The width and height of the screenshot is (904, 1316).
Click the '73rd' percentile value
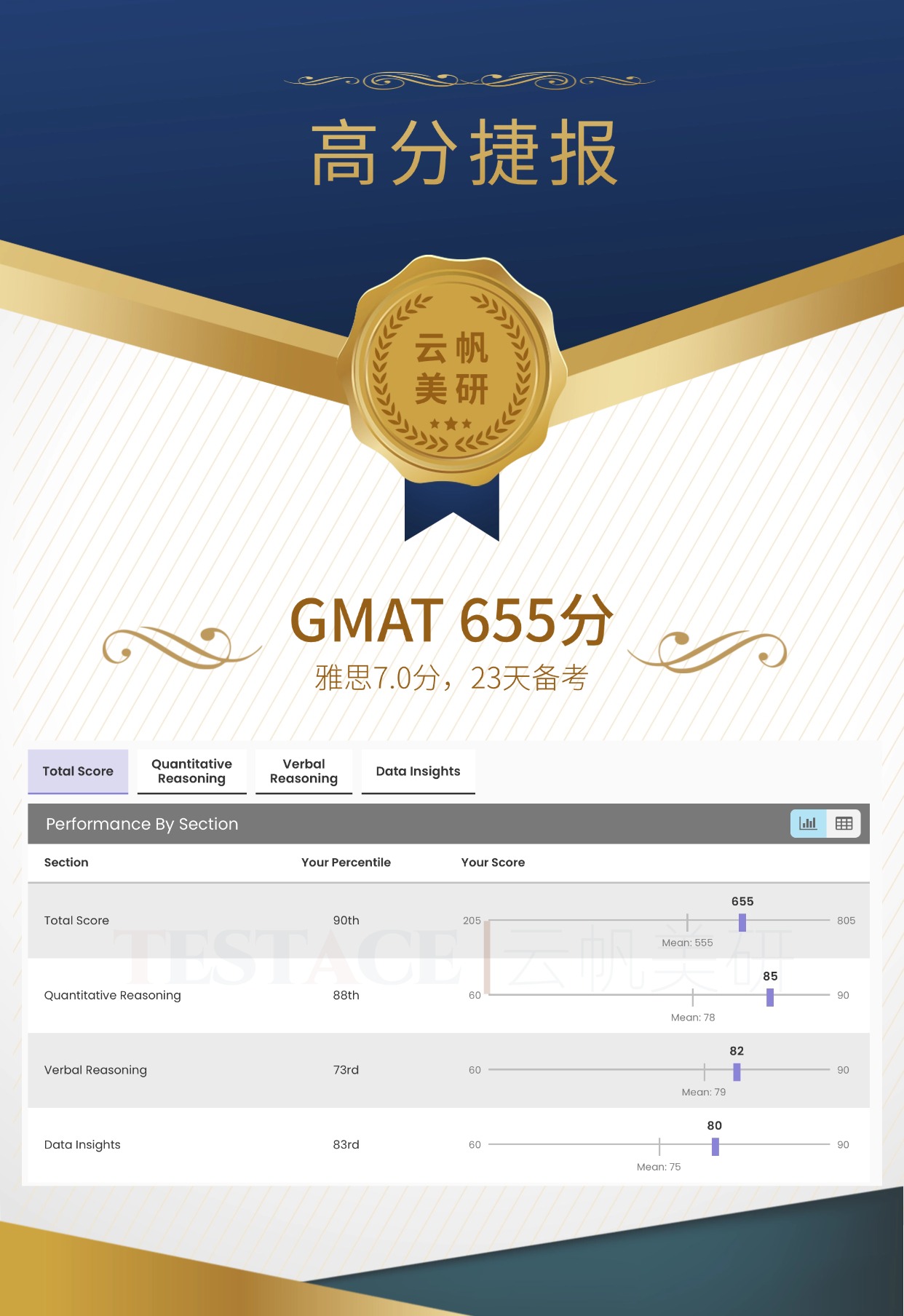click(346, 1070)
